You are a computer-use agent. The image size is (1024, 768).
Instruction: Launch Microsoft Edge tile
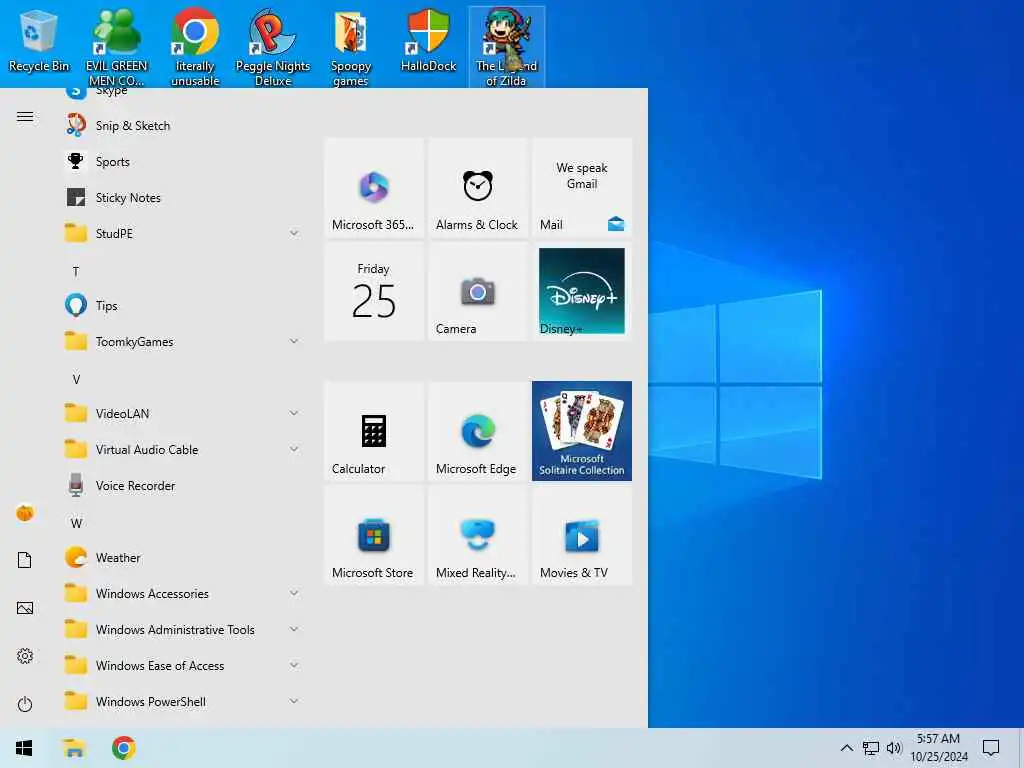click(x=477, y=431)
